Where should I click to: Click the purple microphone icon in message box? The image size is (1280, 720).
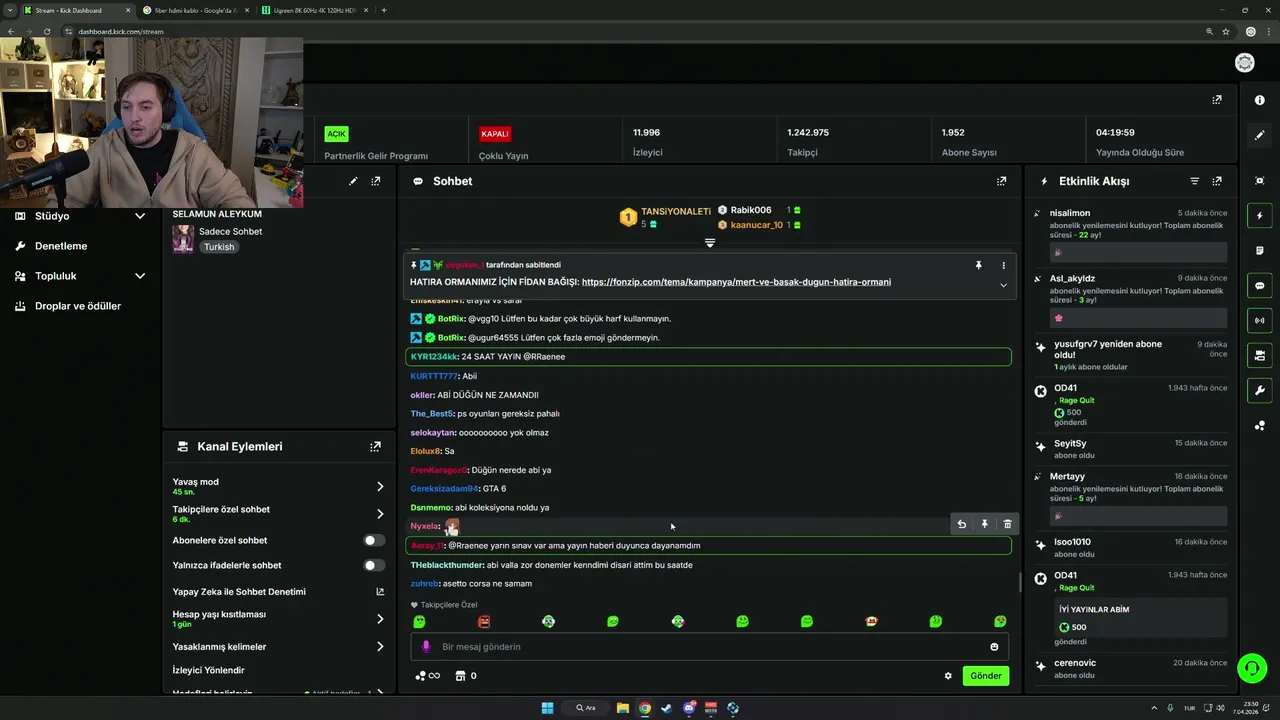[426, 647]
